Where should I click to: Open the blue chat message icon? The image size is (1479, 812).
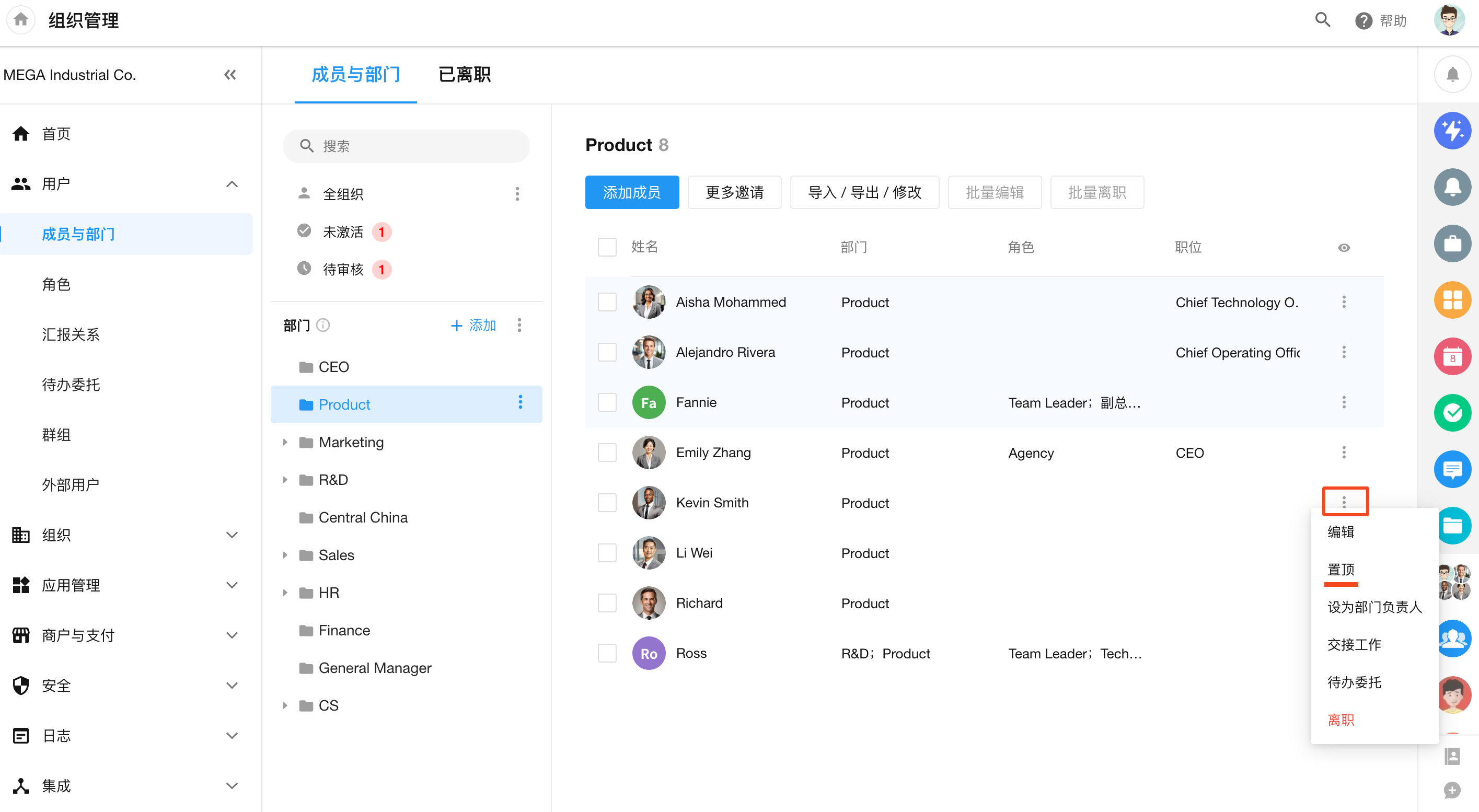(1451, 469)
